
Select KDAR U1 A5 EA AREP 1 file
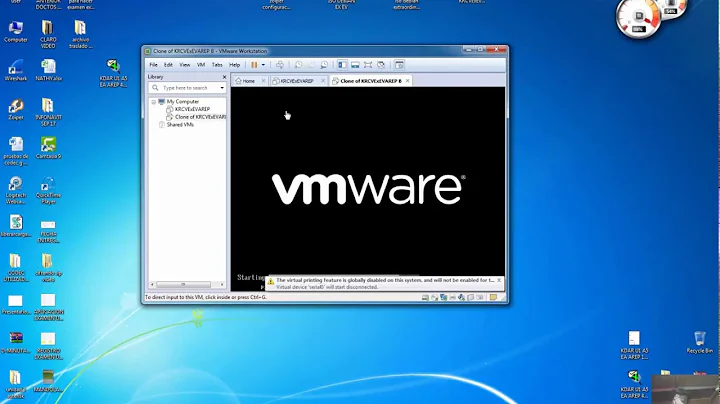pyautogui.click(x=634, y=345)
